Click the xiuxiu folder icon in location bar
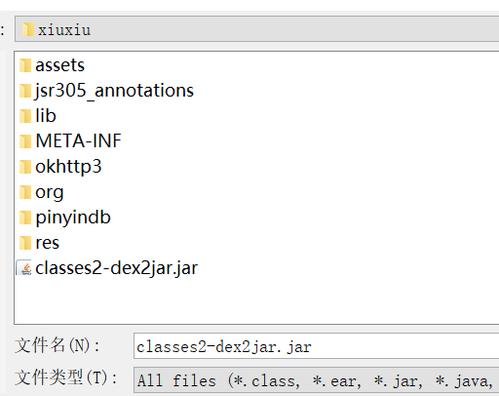The height and width of the screenshot is (396, 499). coord(28,30)
